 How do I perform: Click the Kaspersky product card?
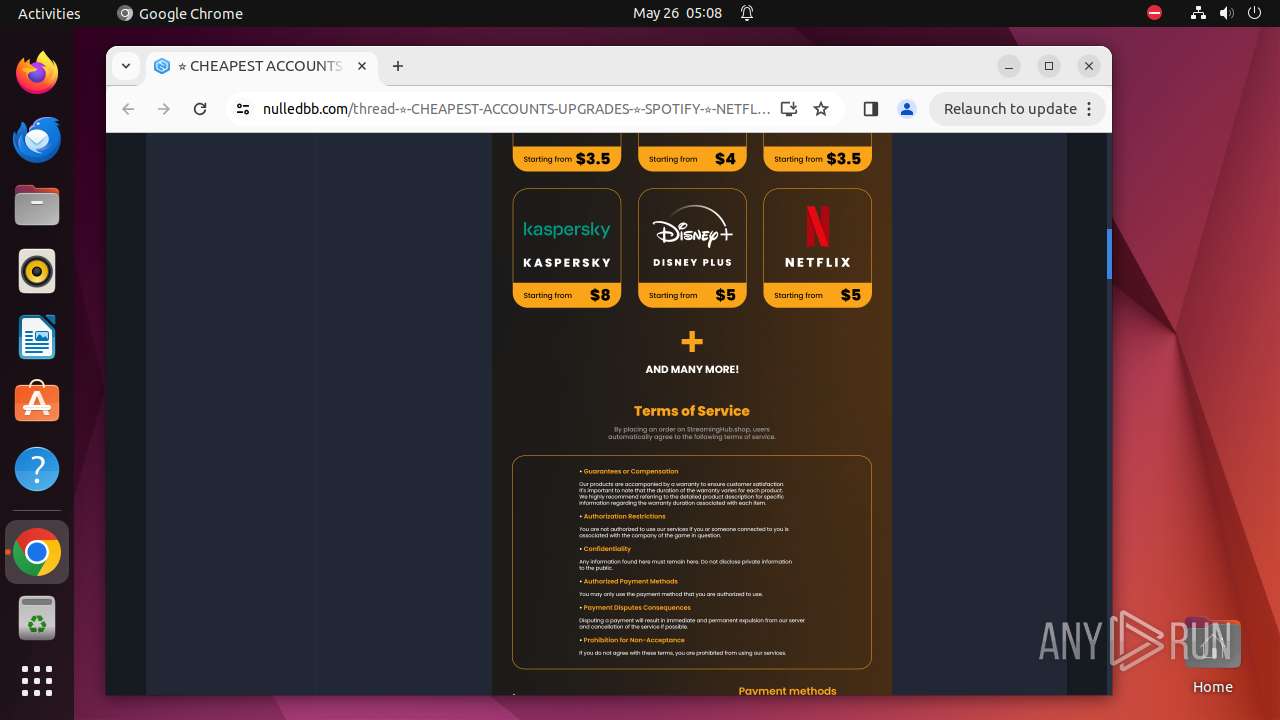567,248
